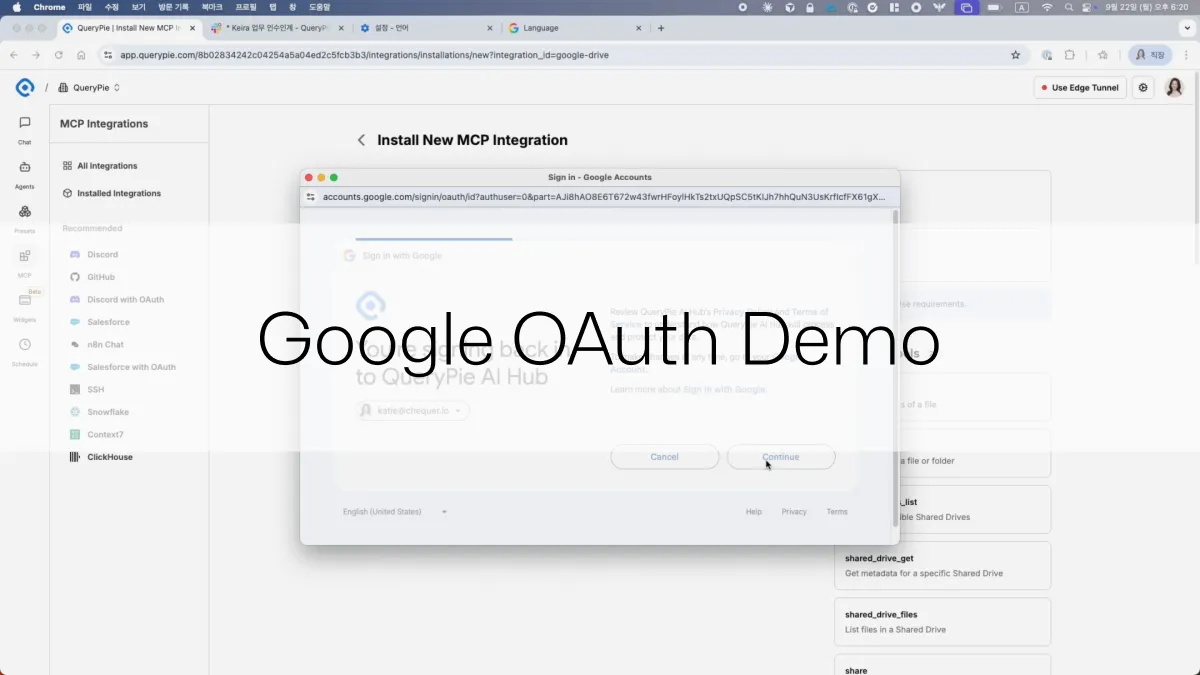Select the Discord integration icon

[75, 254]
